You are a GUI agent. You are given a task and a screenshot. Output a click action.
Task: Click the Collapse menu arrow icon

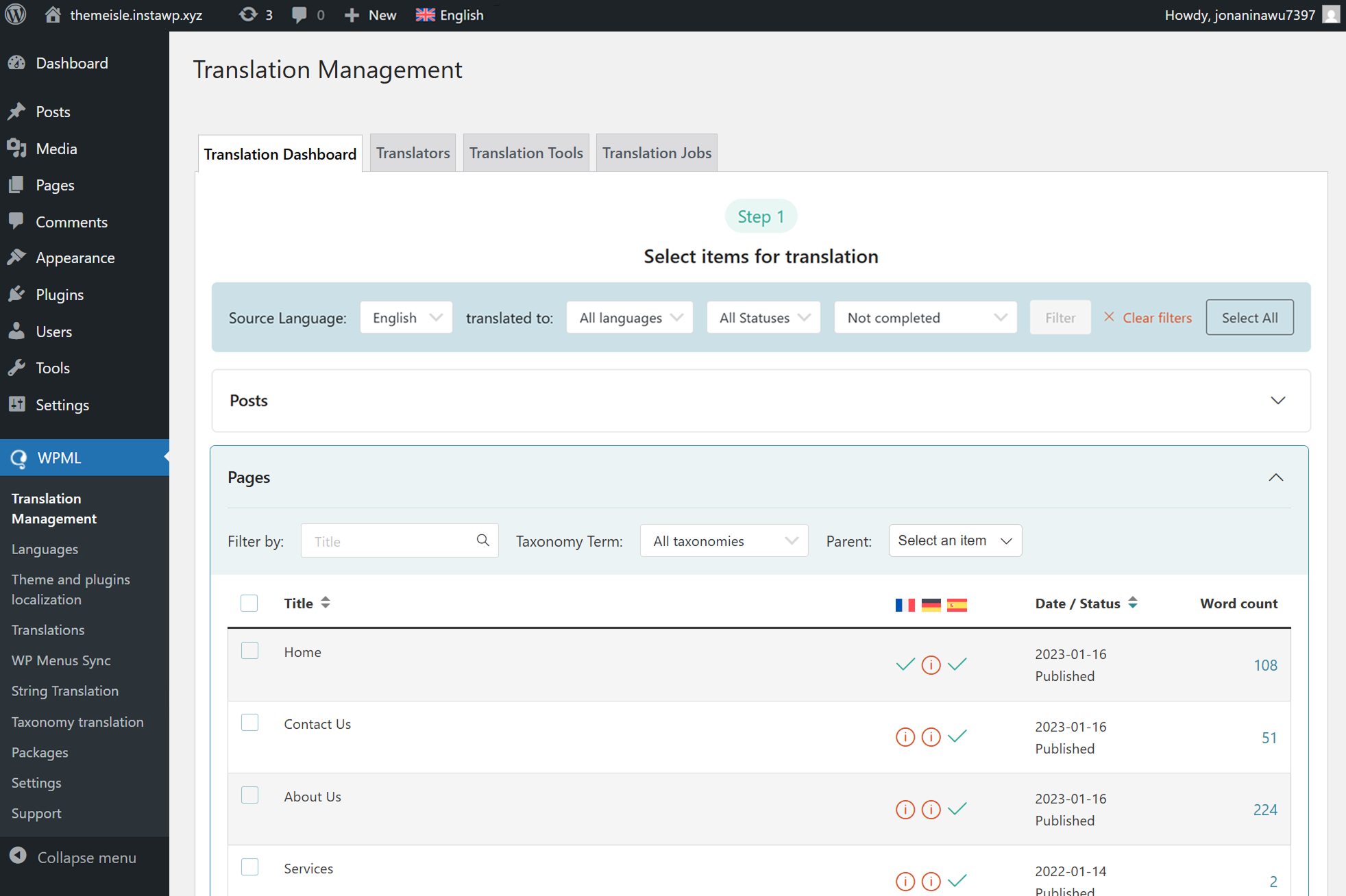(x=19, y=856)
